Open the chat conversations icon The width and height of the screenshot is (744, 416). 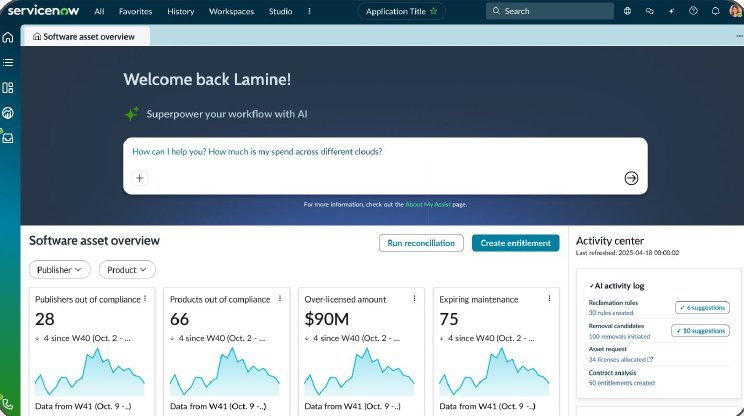point(650,11)
